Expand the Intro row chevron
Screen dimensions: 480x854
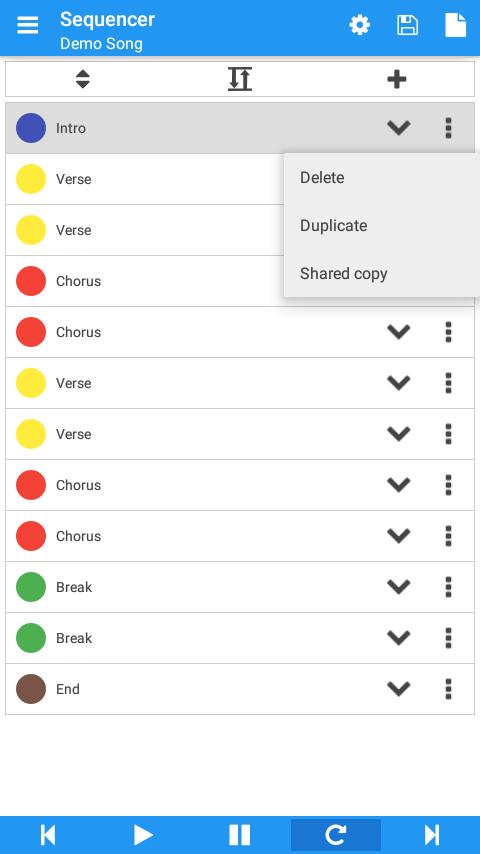click(399, 128)
